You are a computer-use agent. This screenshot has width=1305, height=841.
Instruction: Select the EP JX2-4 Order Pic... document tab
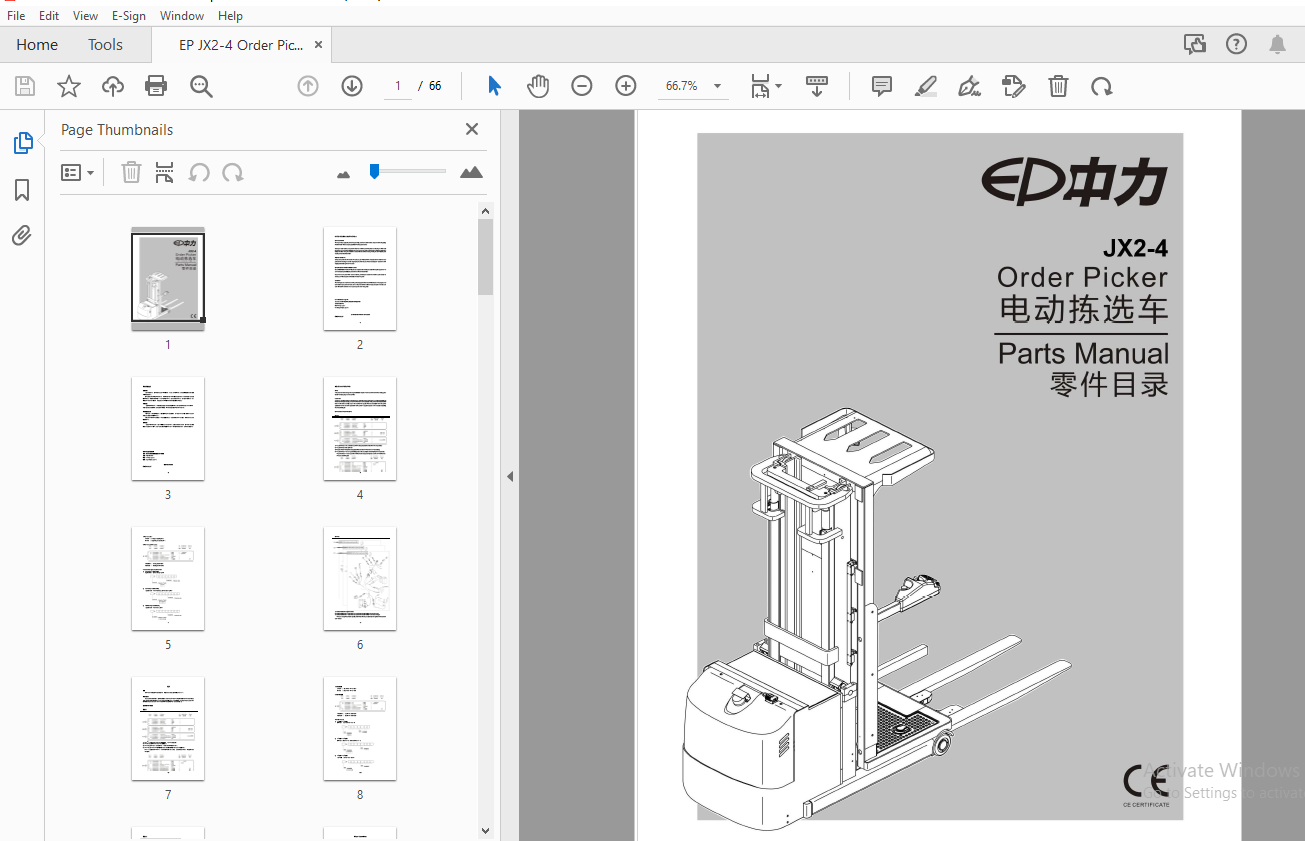pos(240,45)
